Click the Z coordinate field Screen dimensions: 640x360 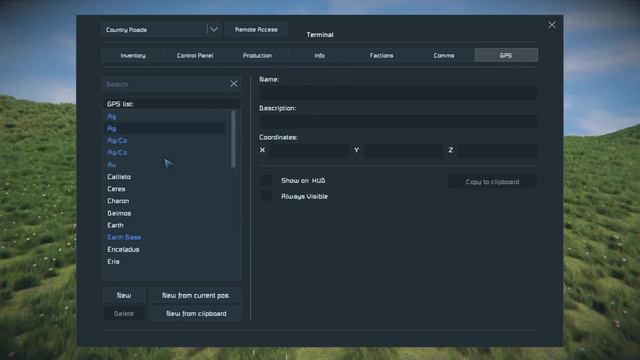pyautogui.click(x=498, y=150)
